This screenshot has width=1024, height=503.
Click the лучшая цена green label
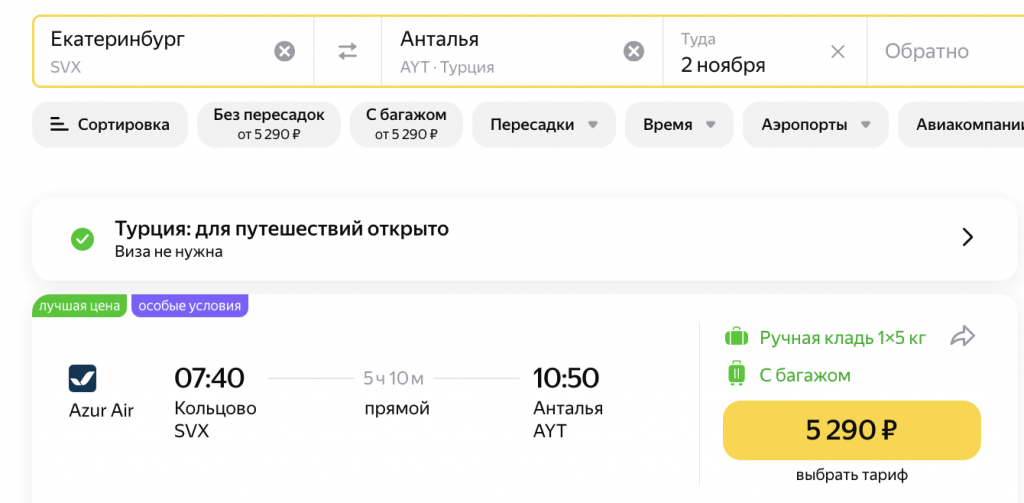pos(80,306)
